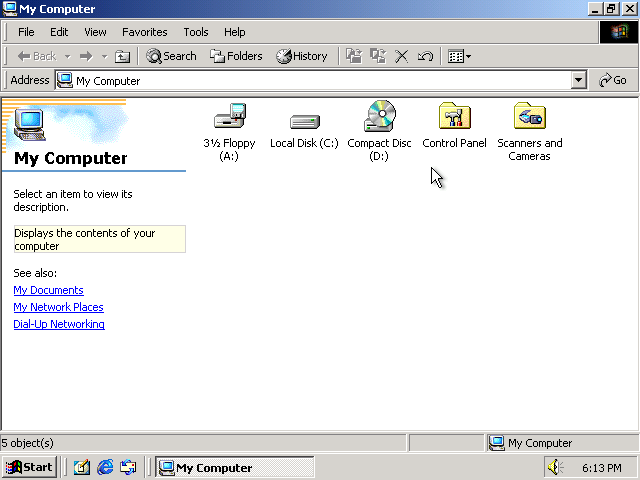Click the My Computer icon in address bar
The image size is (640, 480).
pyautogui.click(x=65, y=80)
